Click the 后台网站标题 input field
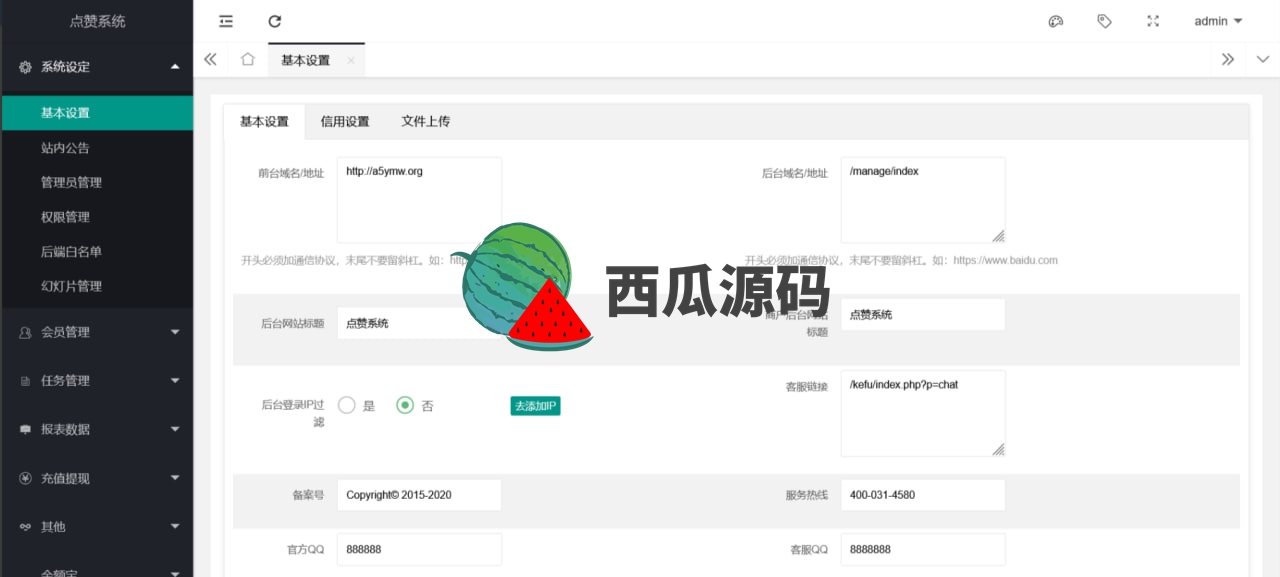Viewport: 1280px width, 577px height. tap(419, 323)
